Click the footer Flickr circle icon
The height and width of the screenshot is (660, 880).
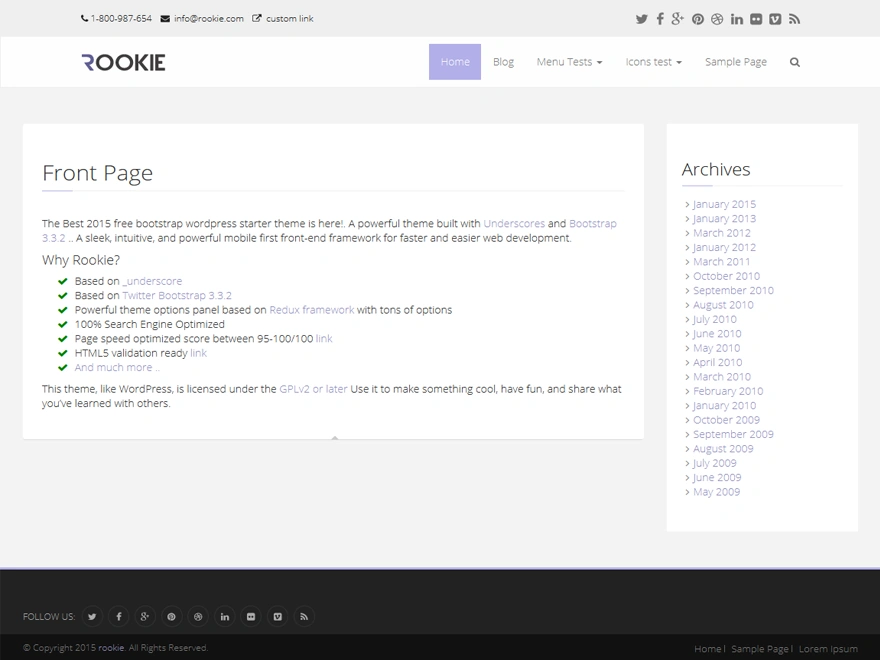251,617
